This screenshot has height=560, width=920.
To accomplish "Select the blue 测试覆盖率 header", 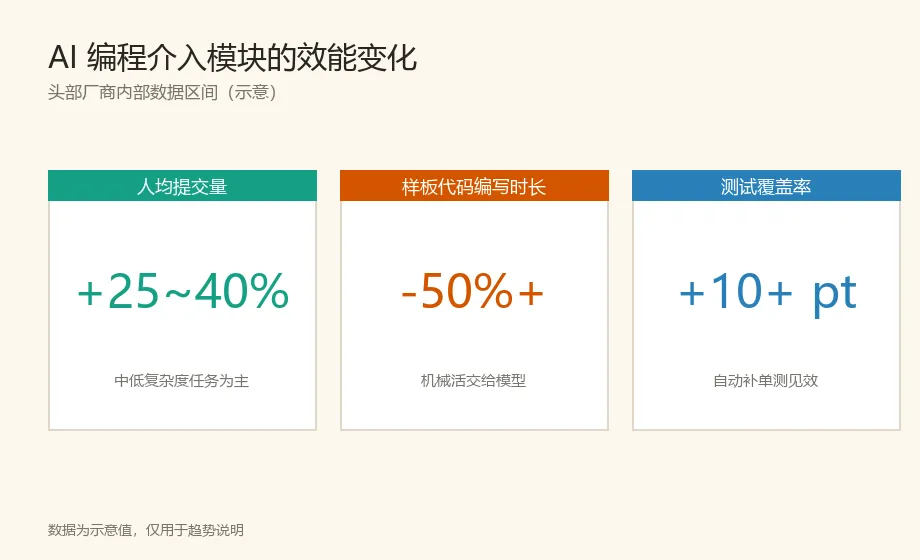I will [x=766, y=186].
